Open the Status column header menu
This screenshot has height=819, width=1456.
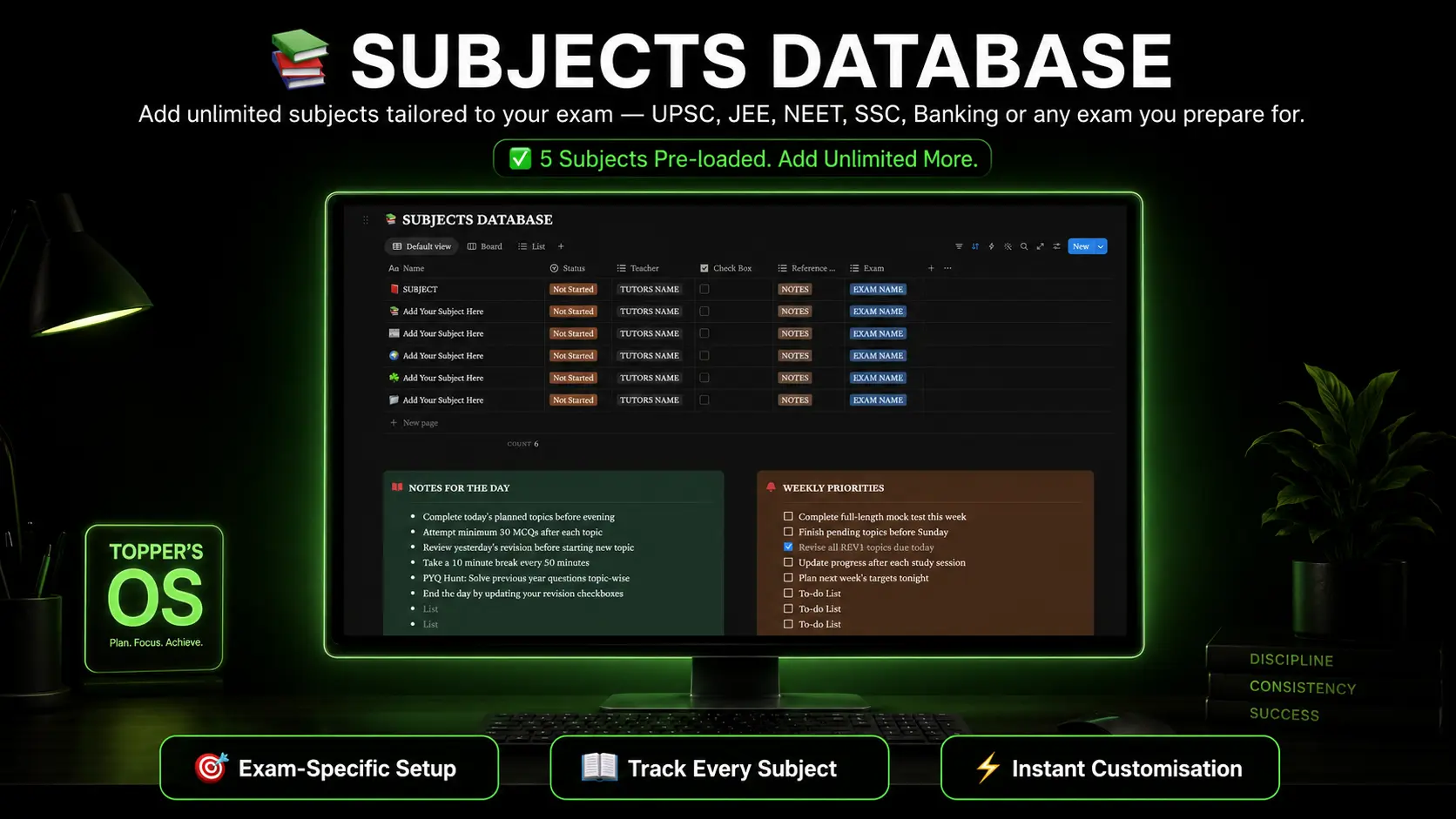(568, 268)
